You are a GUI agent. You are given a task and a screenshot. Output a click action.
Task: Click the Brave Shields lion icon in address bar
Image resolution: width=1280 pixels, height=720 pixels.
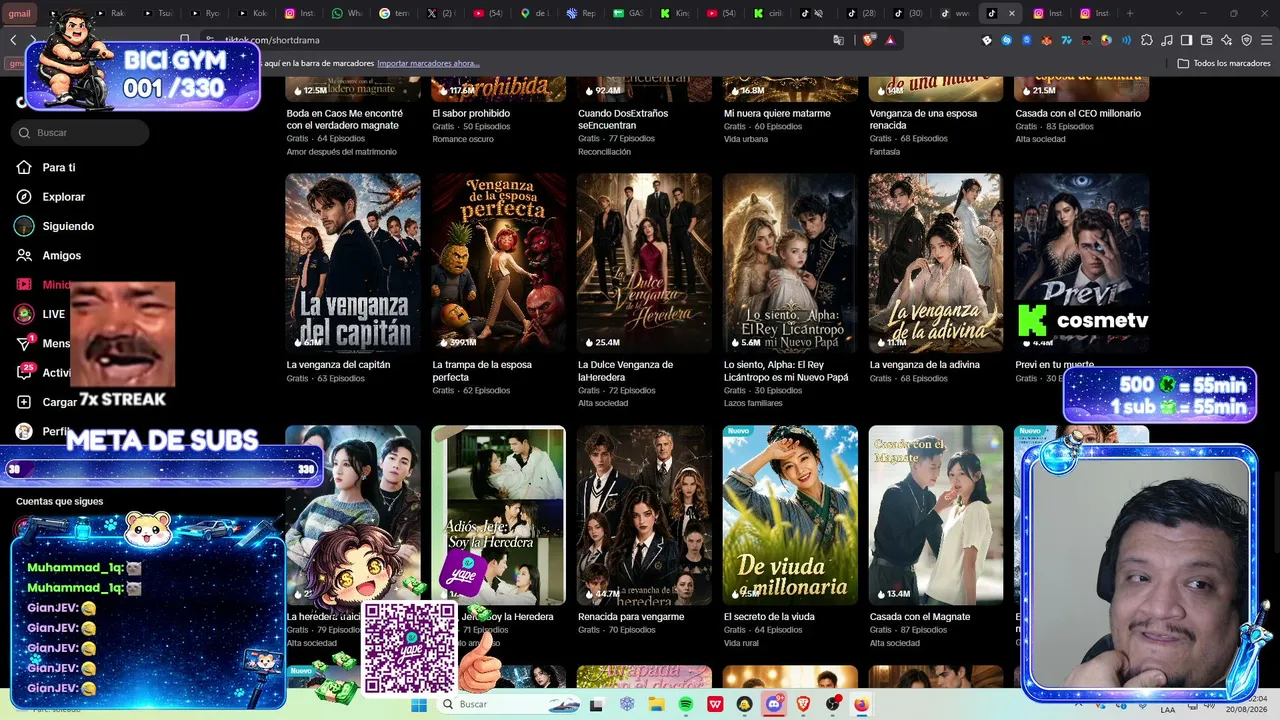point(868,40)
